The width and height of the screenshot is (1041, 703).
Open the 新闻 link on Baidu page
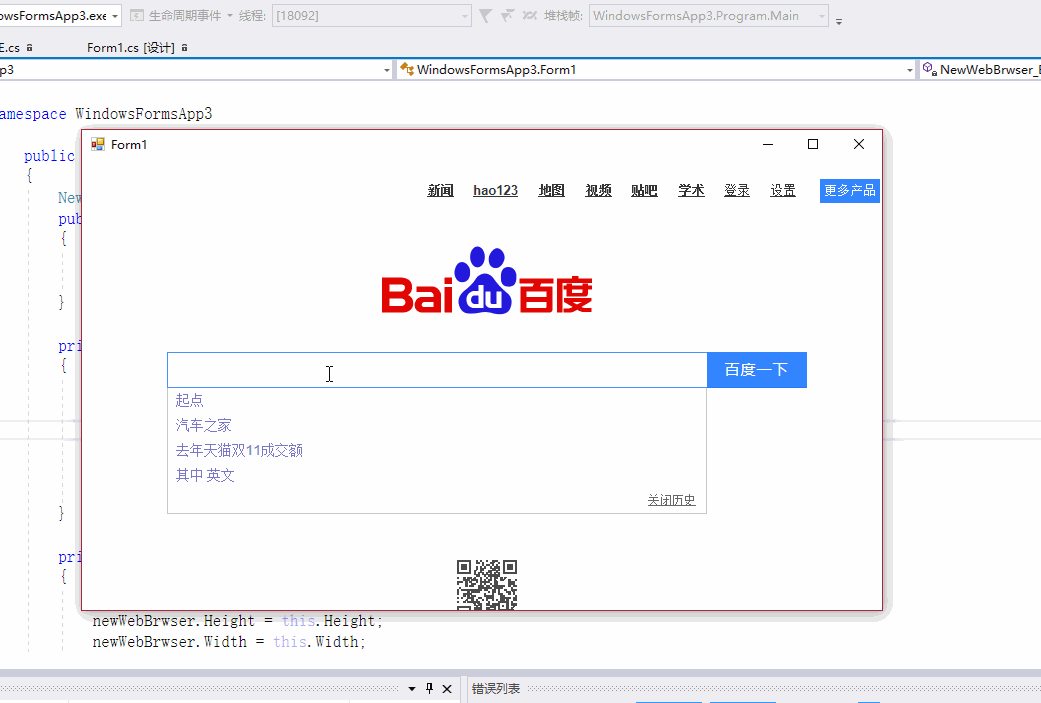[x=440, y=191]
